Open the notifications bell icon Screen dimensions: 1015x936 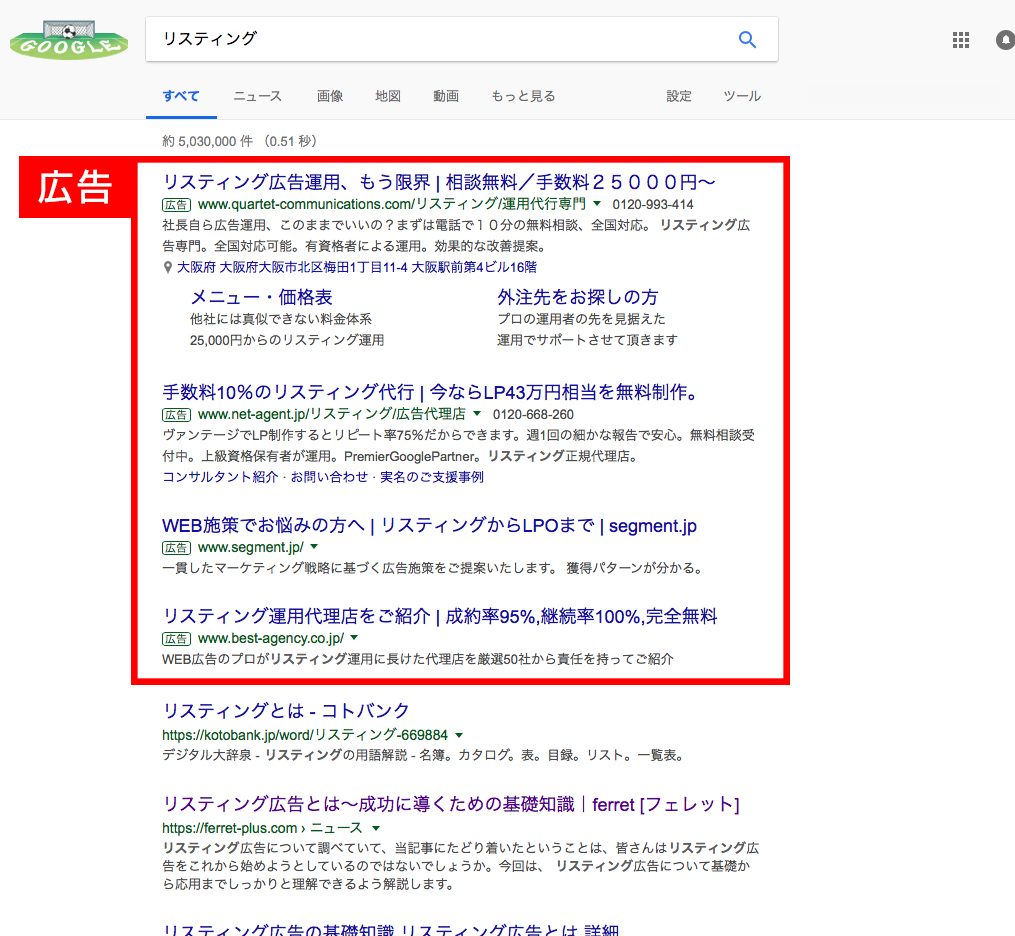pos(1005,40)
